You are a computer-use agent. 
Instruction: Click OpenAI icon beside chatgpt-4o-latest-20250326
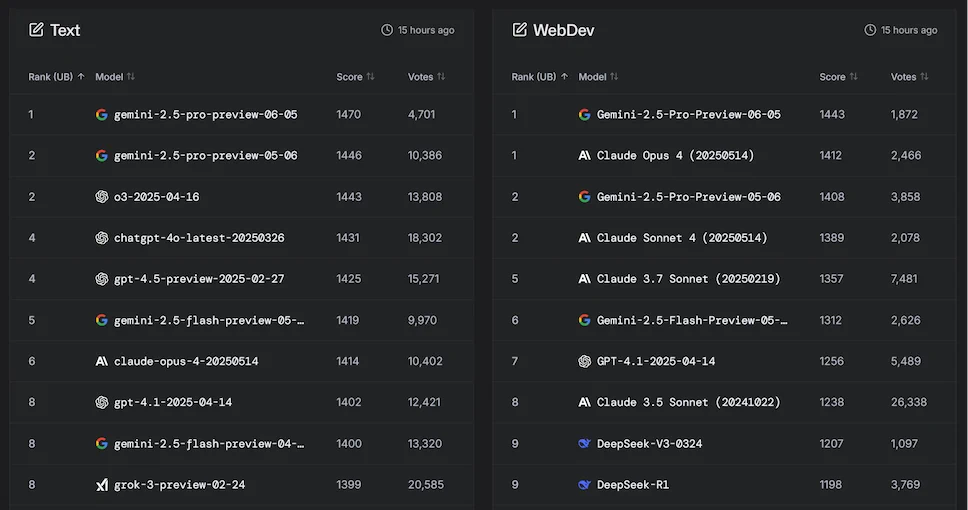(x=102, y=238)
